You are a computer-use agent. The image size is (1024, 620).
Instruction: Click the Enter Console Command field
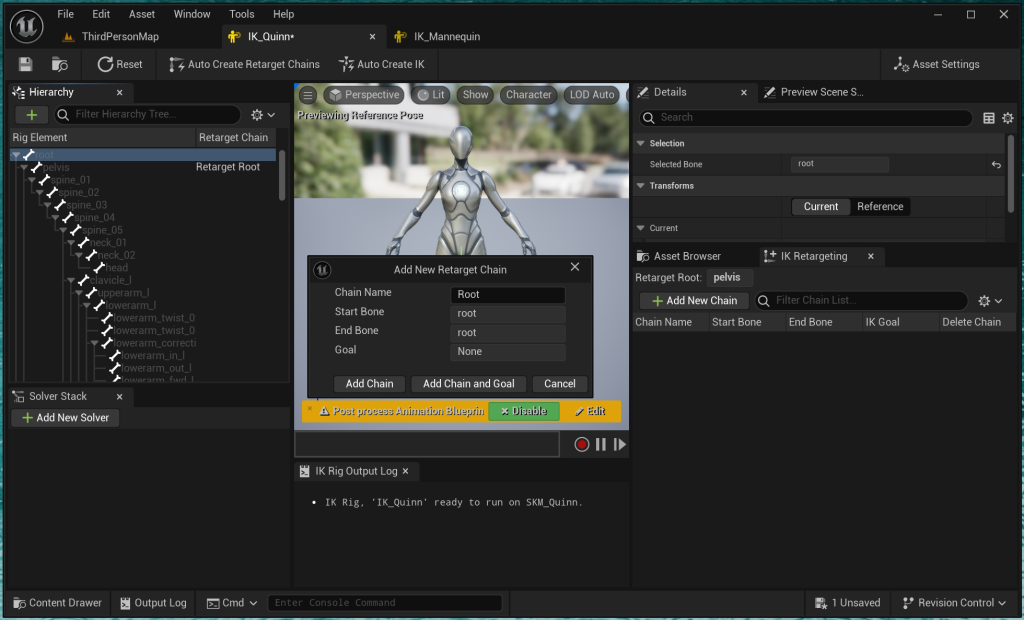[385, 602]
